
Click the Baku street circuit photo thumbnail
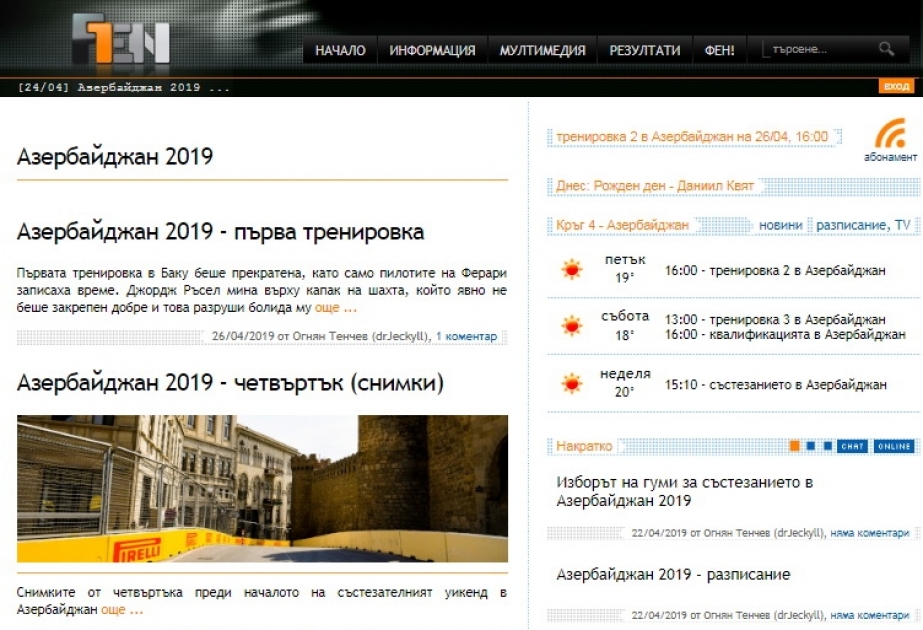click(262, 489)
